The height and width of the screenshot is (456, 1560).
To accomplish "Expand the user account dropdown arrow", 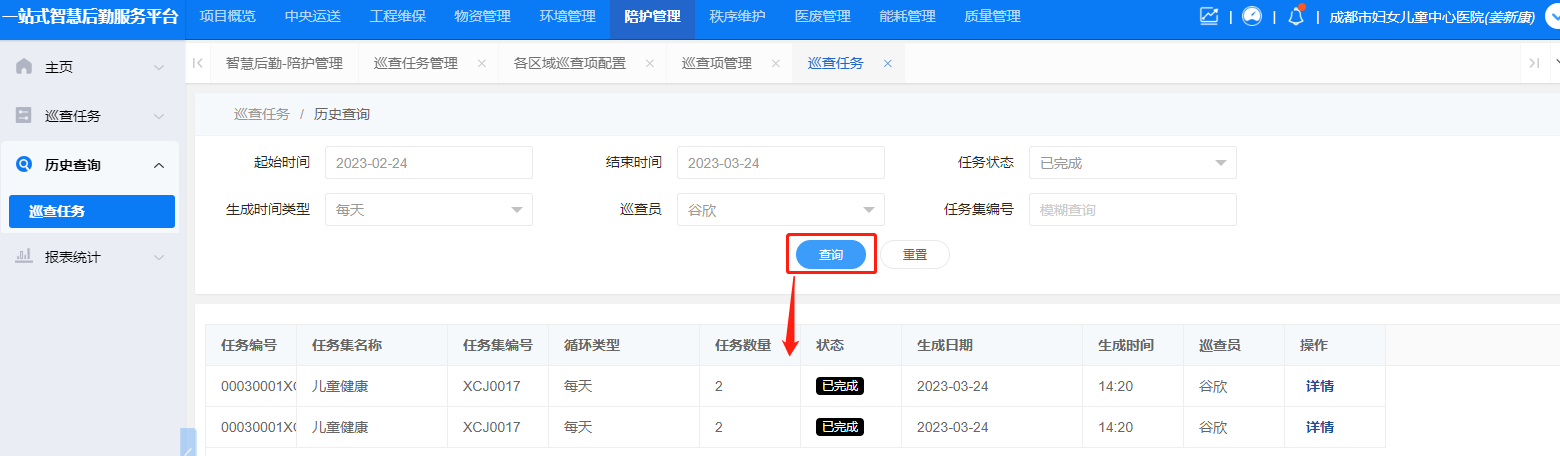I will pos(1553,16).
